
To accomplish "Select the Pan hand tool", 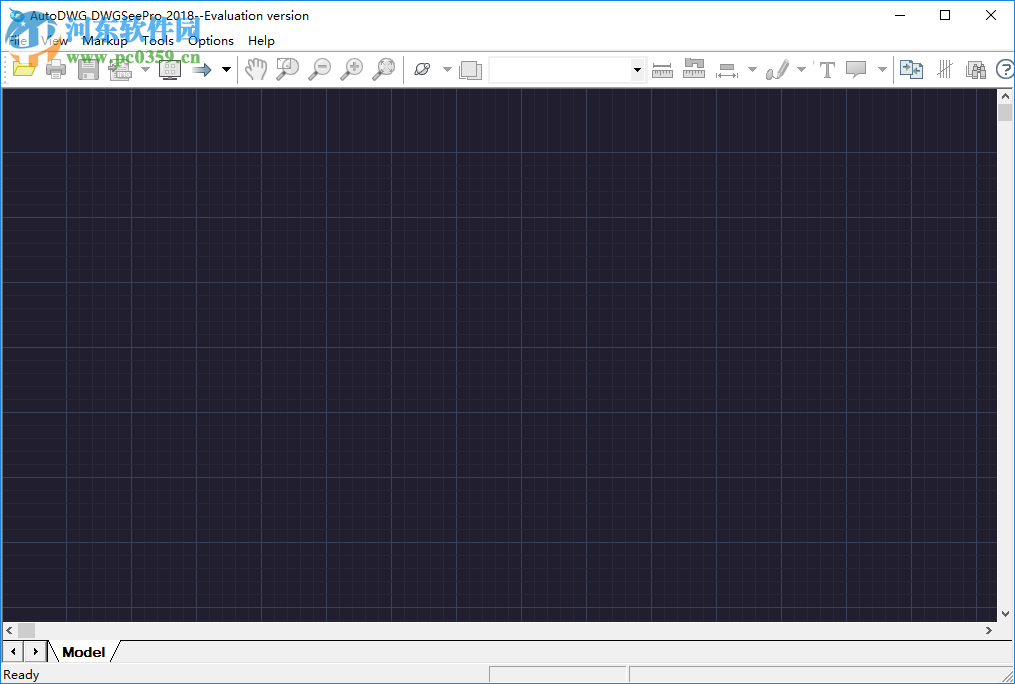I will coord(256,70).
